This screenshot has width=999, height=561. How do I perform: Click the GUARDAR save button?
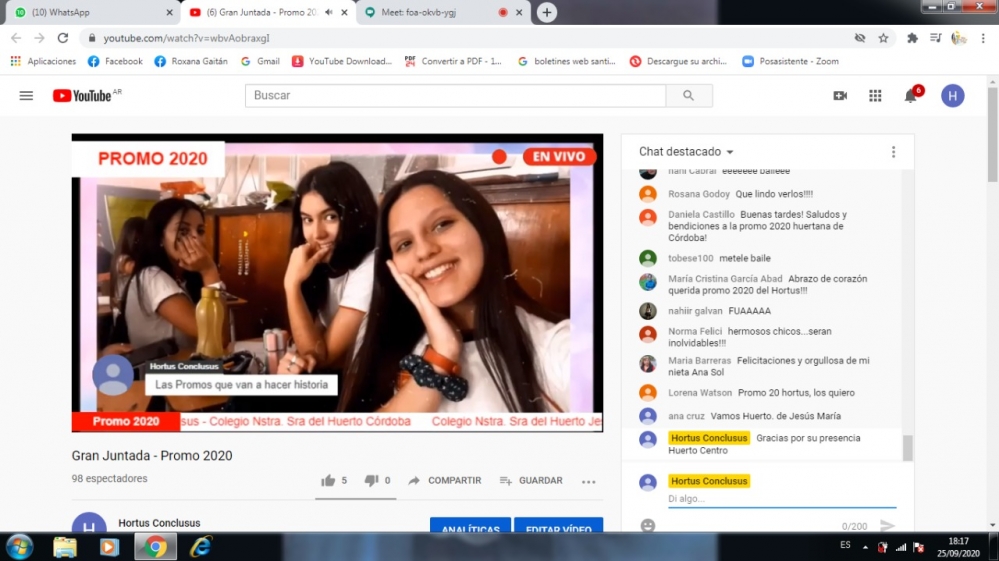tap(531, 481)
